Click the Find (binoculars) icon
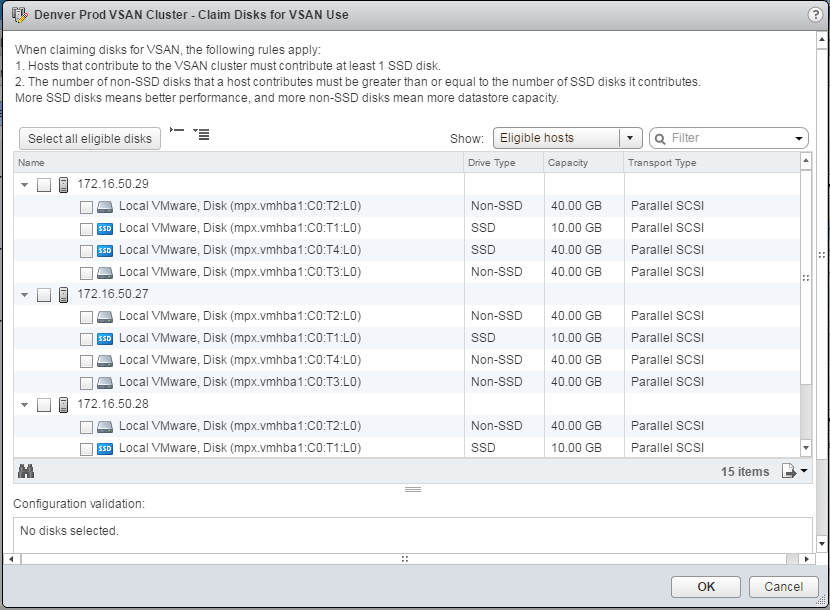Screen dimensions: 830x610 26,470
